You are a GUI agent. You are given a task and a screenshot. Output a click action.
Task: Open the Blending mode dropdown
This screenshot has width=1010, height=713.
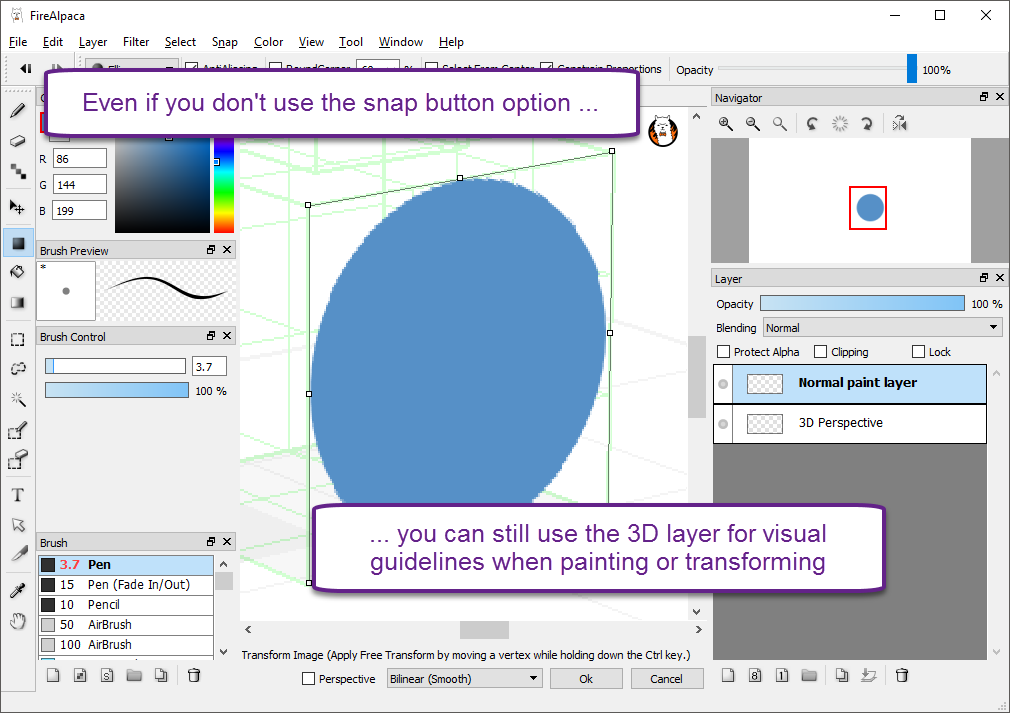(x=882, y=328)
